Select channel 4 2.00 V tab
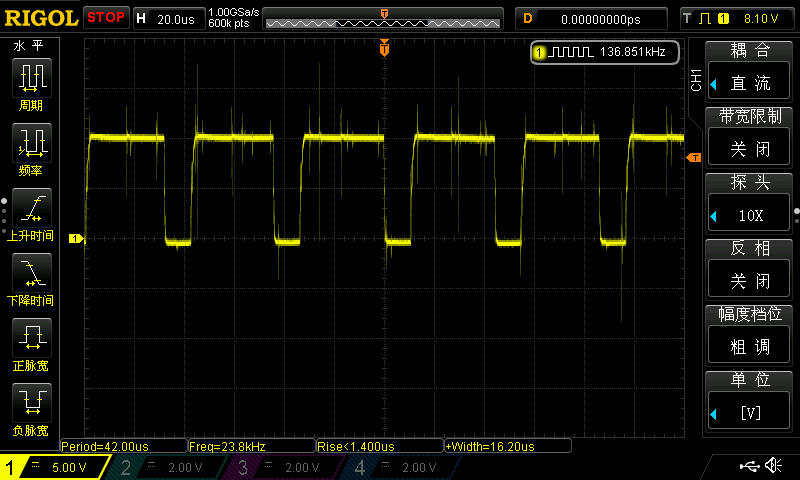 tap(402, 467)
